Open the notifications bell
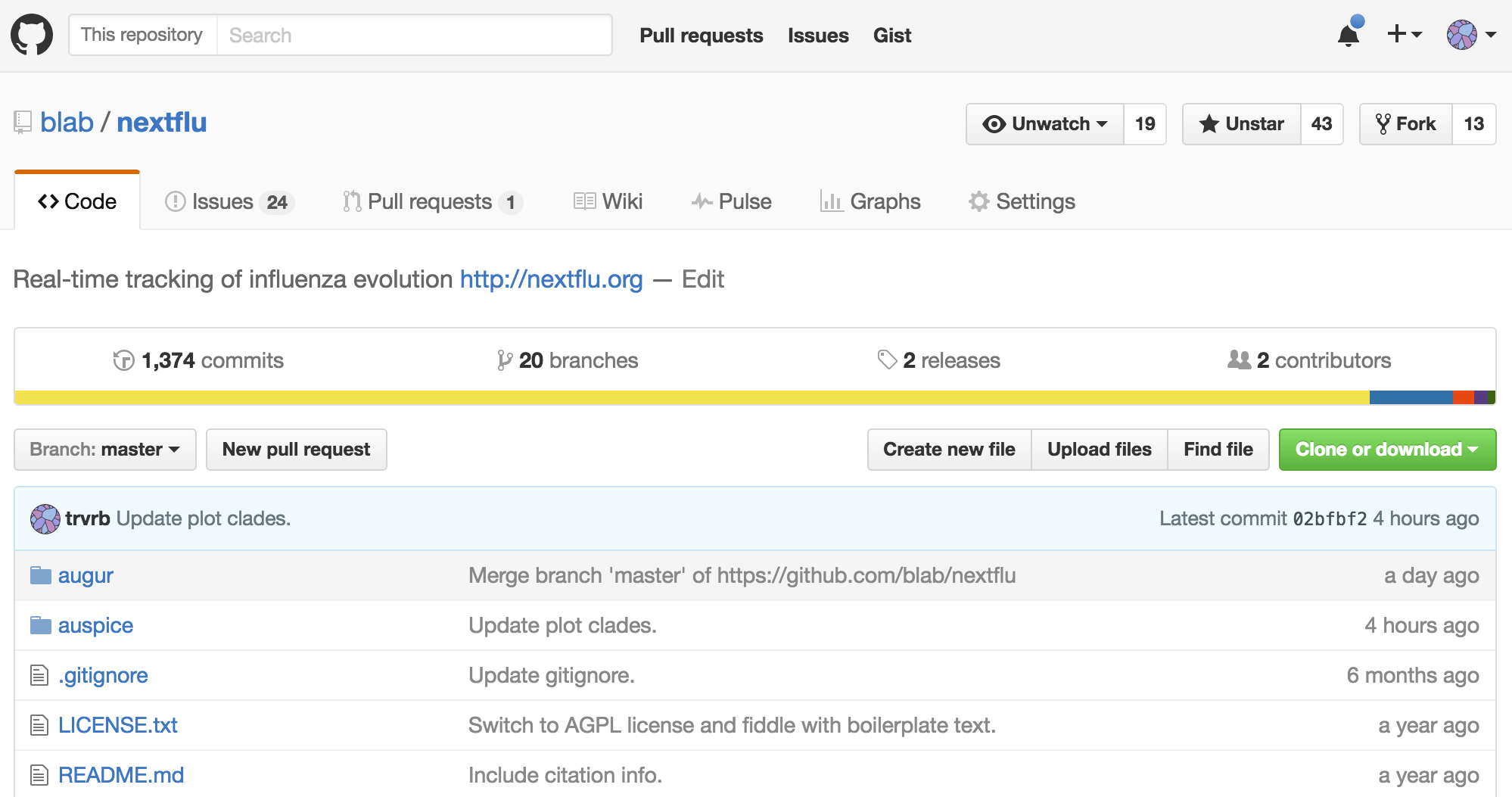The height and width of the screenshot is (797, 1512). (1349, 35)
